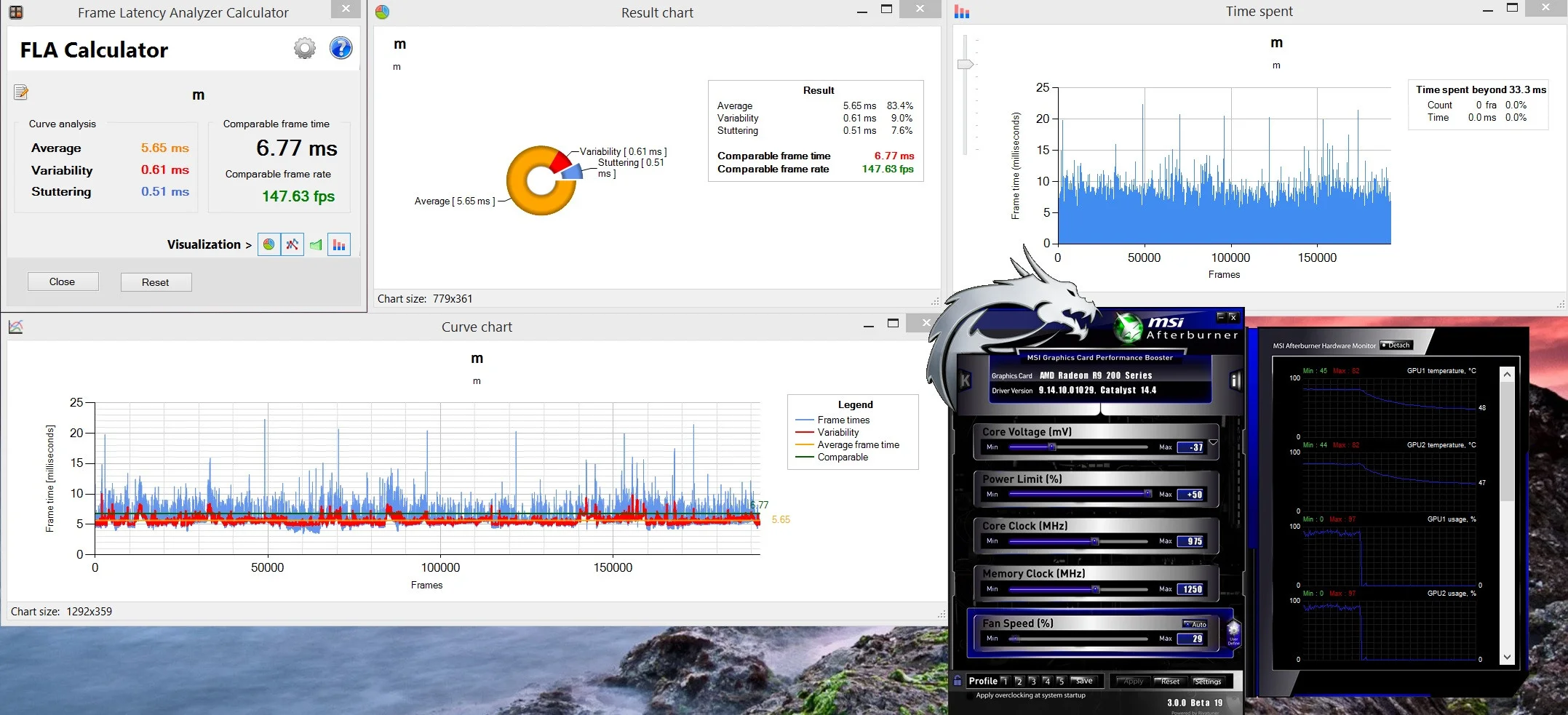Click the Power Limit value field +50

[x=1192, y=495]
